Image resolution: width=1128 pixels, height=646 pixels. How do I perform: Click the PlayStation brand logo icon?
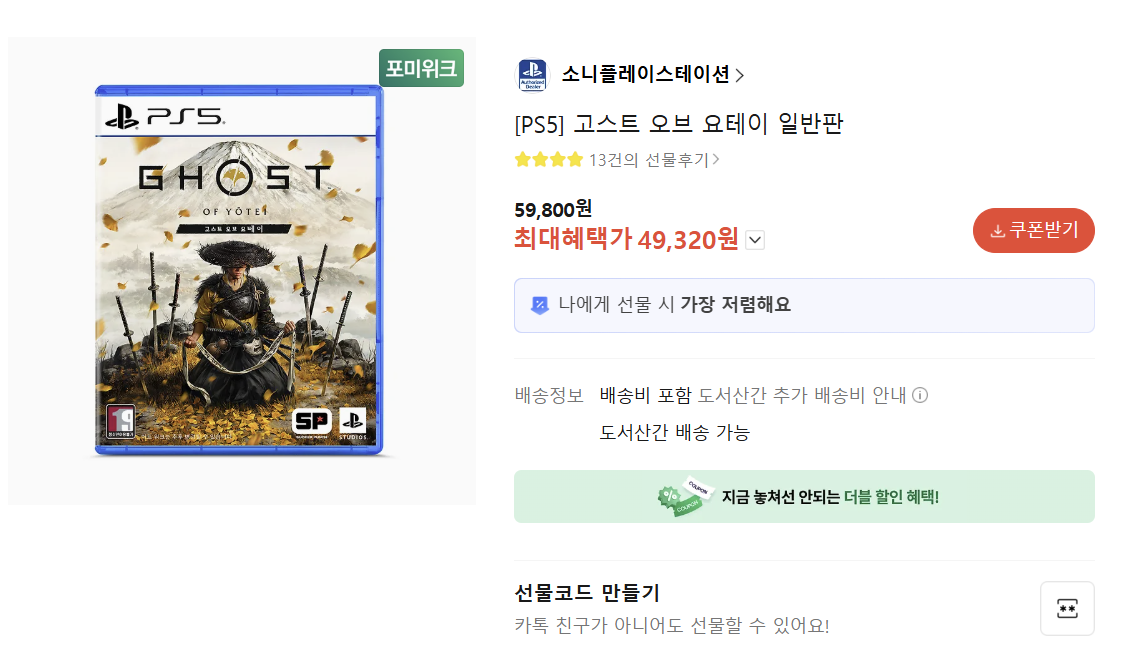[532, 75]
